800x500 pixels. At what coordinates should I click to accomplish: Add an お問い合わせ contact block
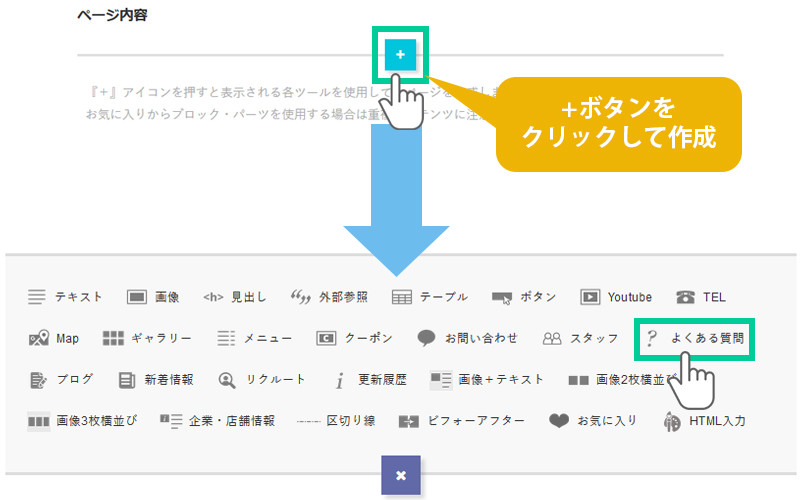[x=468, y=338]
